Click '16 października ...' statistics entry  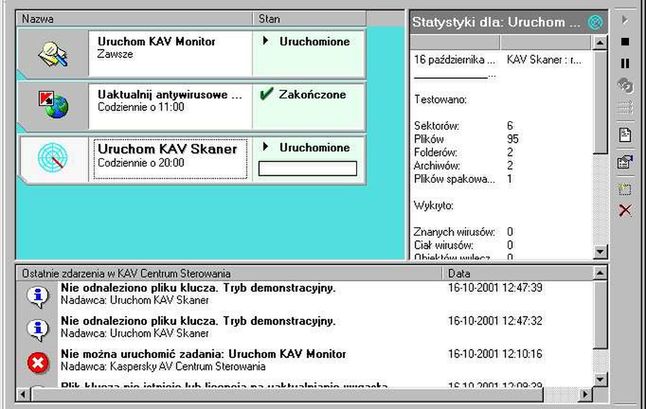coord(455,60)
